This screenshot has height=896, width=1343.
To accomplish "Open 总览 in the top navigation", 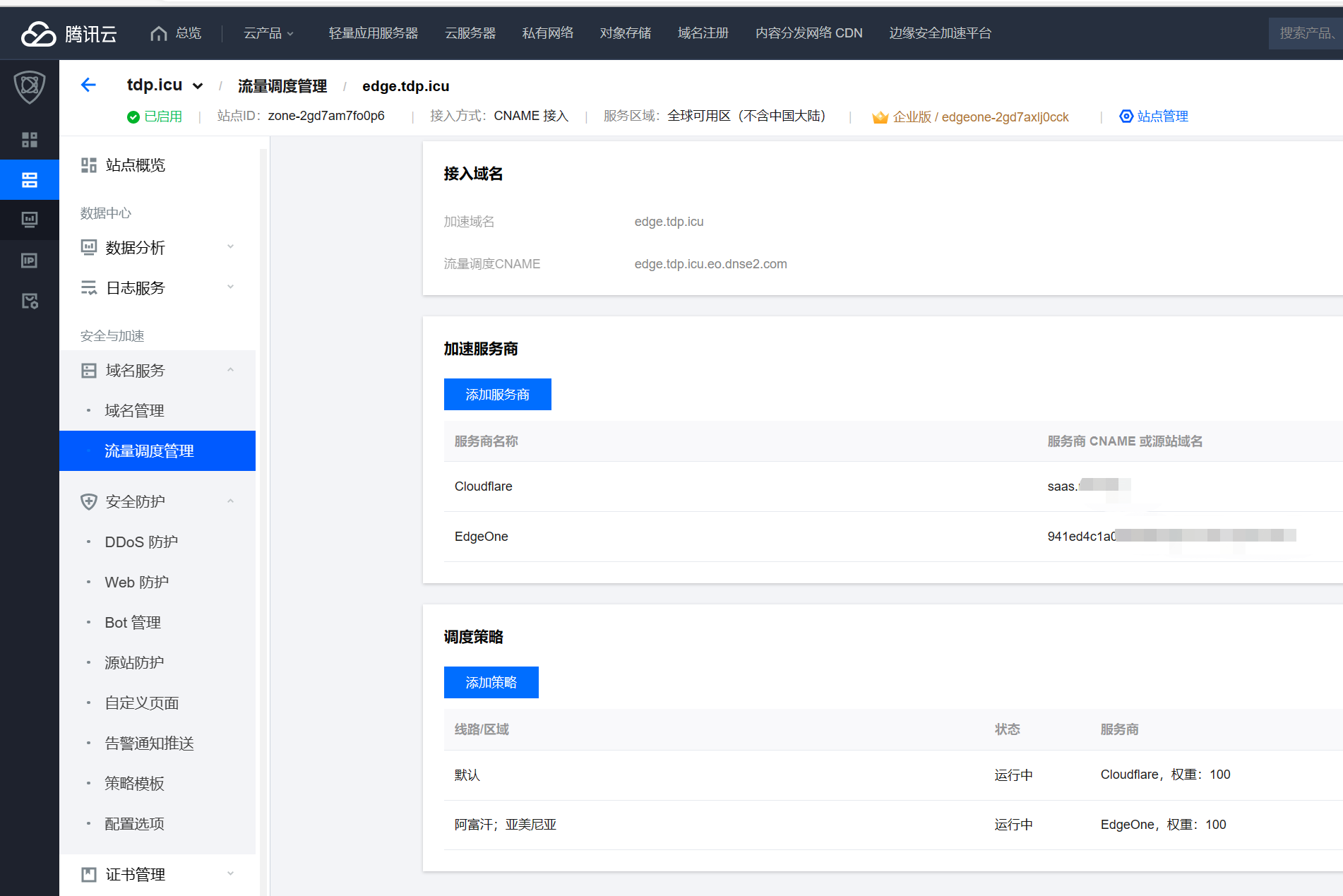I will [189, 33].
